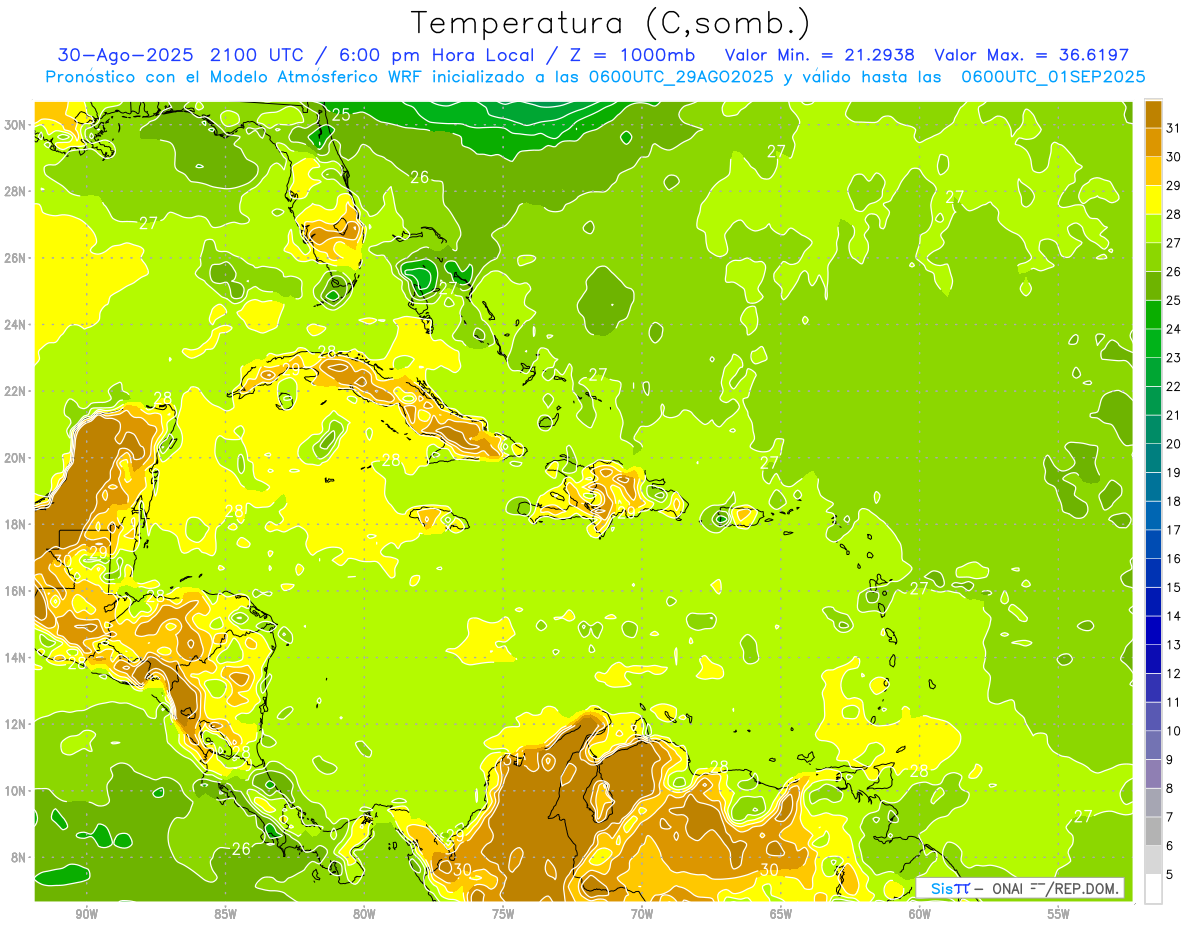Click the colorbar label 5
The width and height of the screenshot is (1200, 927).
(1170, 875)
